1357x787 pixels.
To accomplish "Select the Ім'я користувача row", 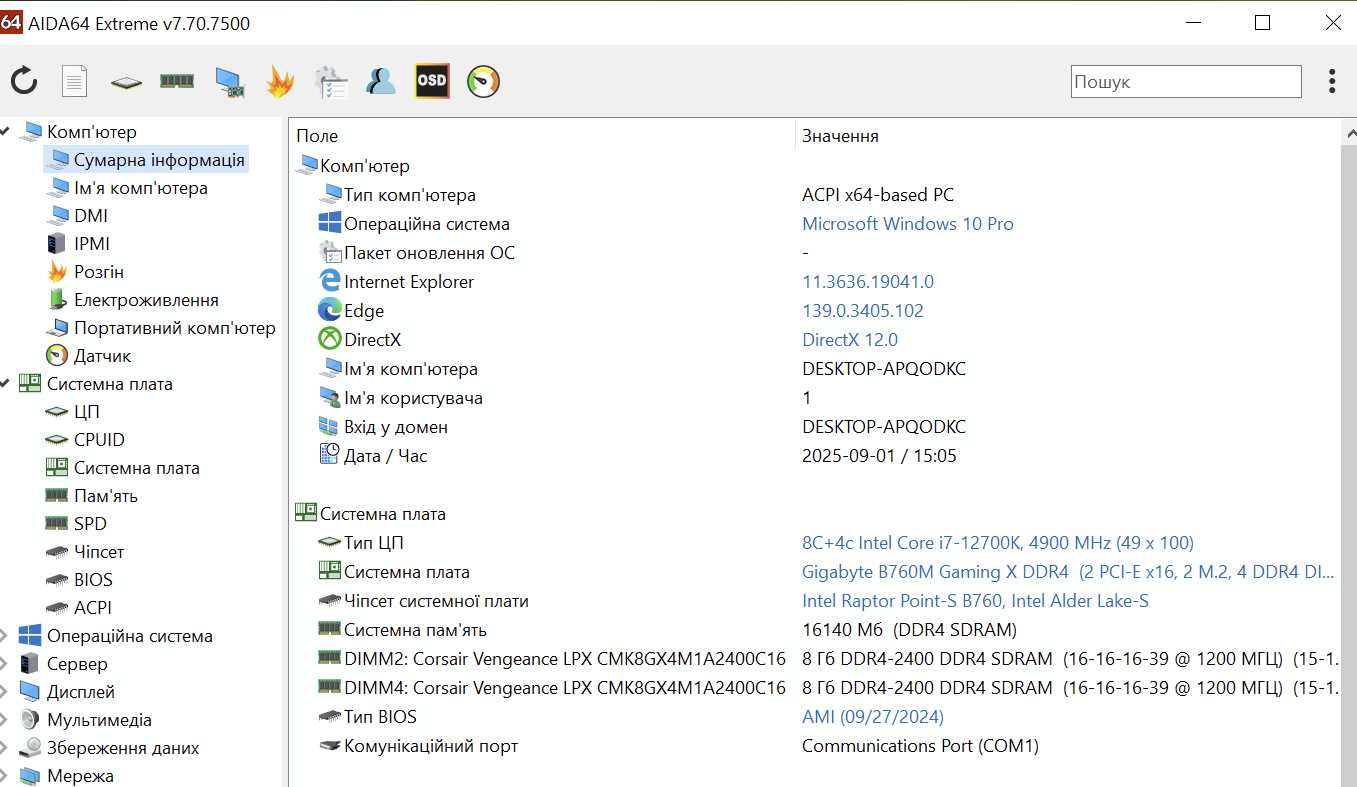I will [815, 398].
